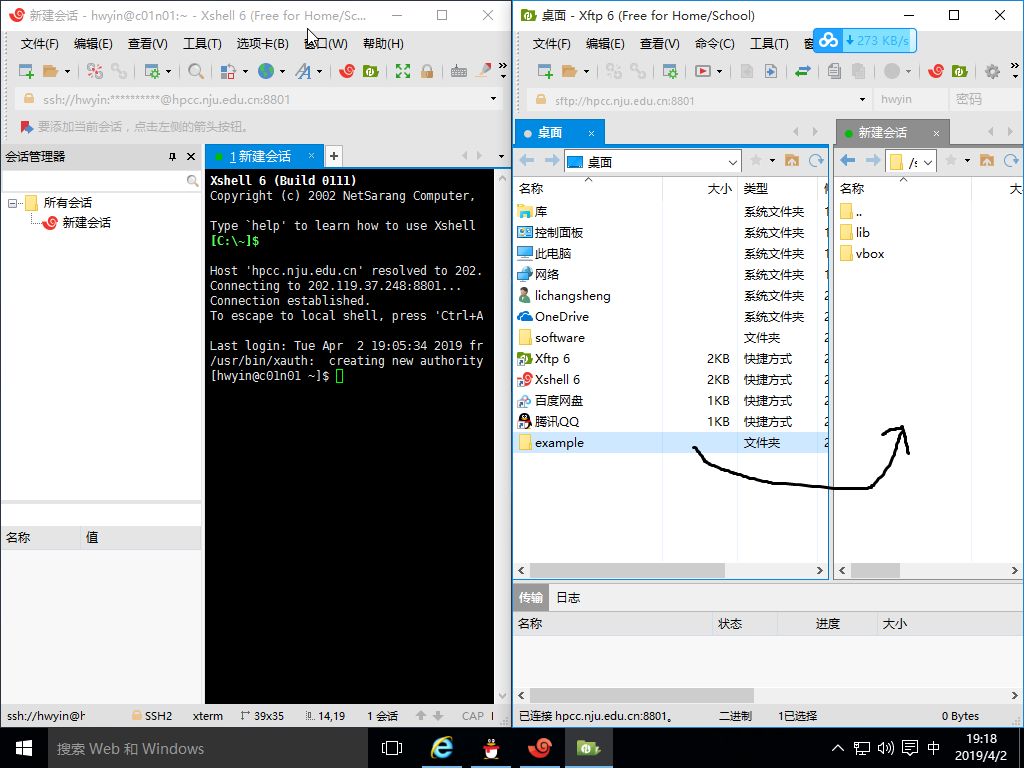Open session properties gear icon in Xshell

pos(152,71)
